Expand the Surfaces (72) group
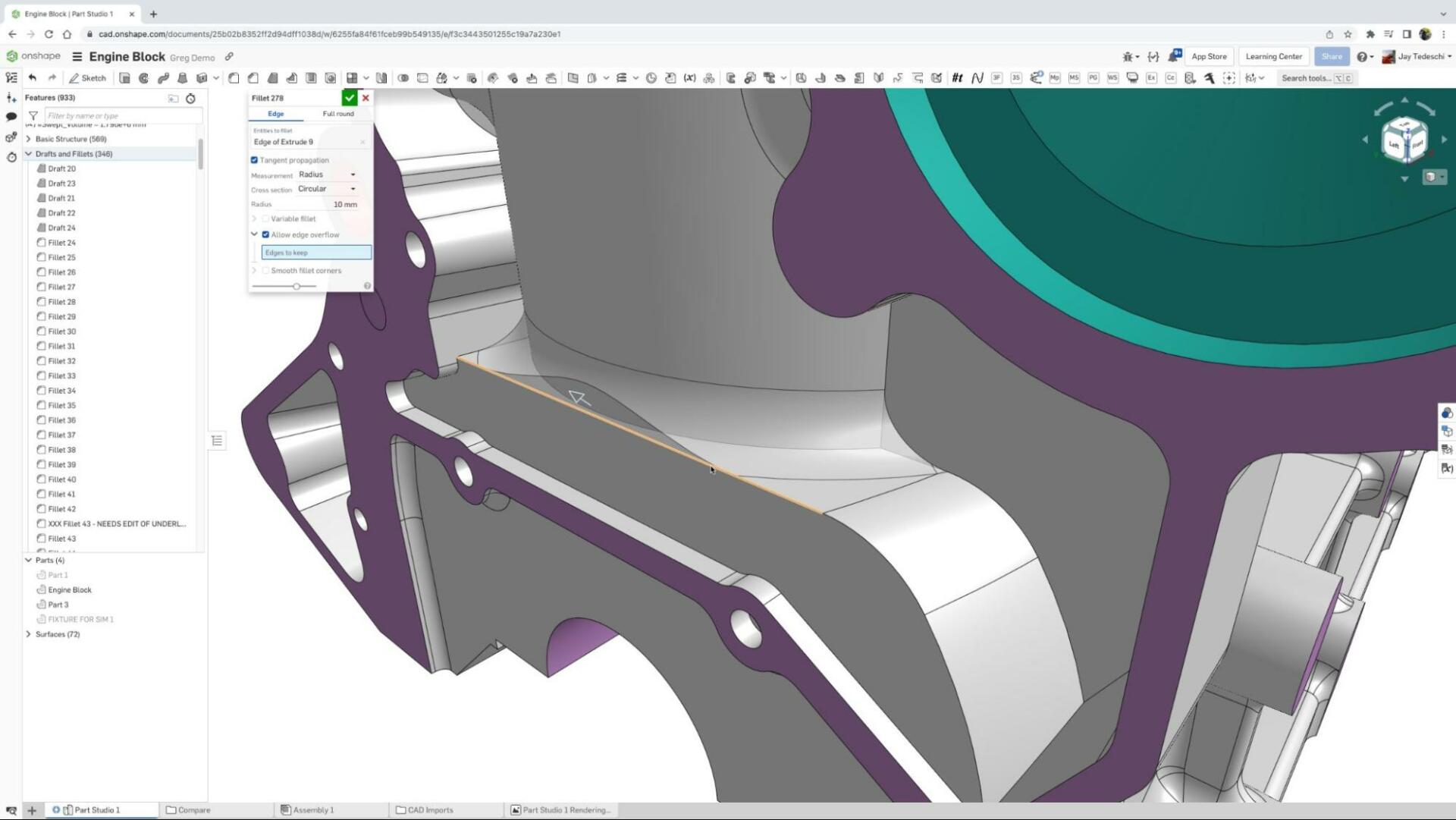1456x820 pixels. click(x=29, y=634)
